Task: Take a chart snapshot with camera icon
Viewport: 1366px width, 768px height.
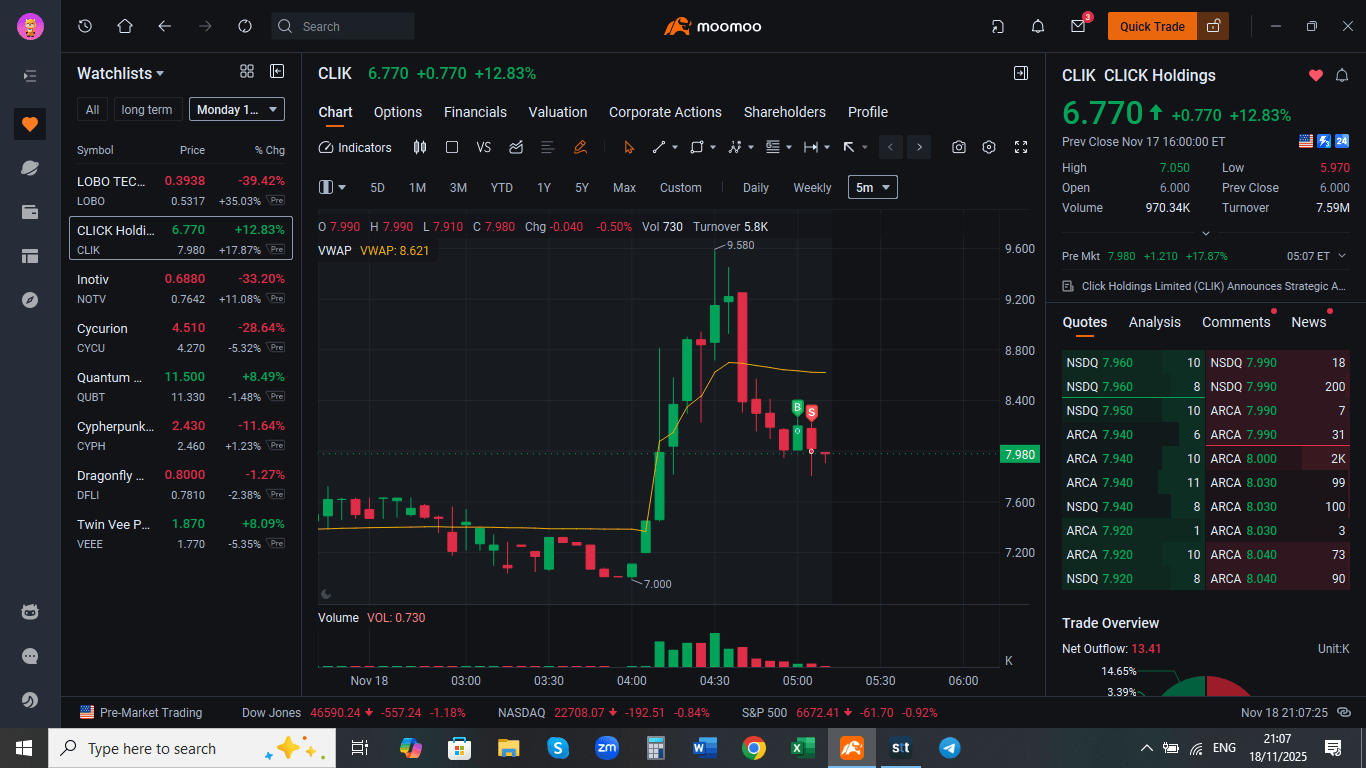Action: coord(959,147)
